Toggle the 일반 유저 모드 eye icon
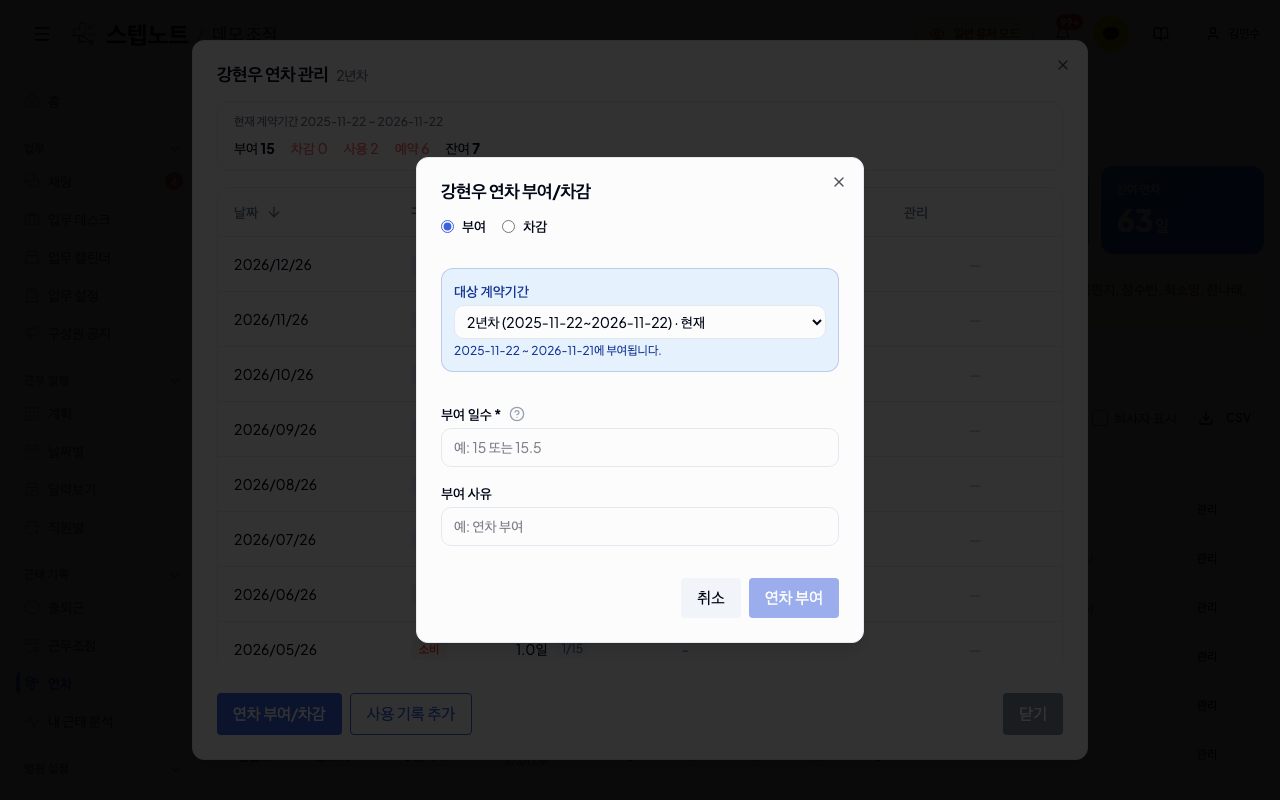1280x800 pixels. click(x=937, y=34)
